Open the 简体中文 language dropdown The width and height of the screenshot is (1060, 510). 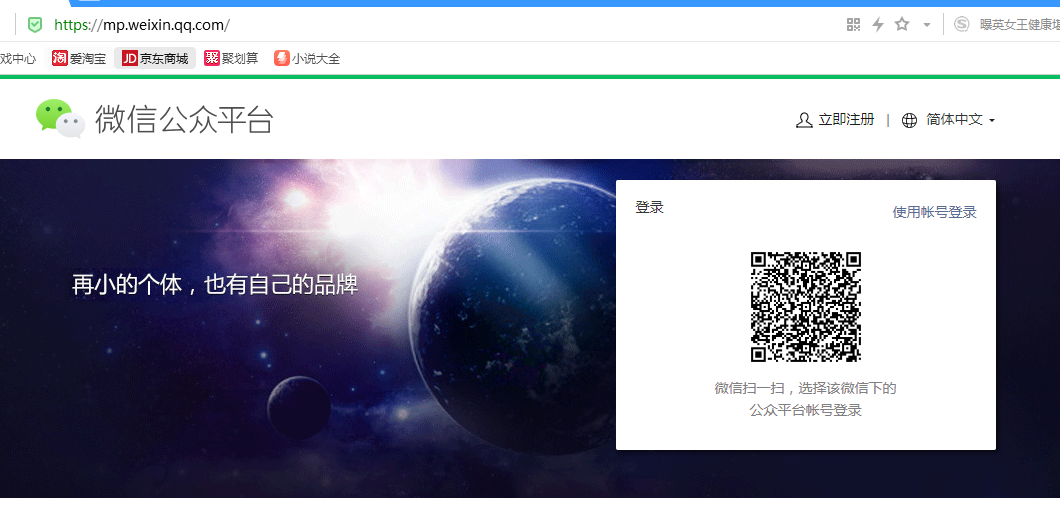948,120
